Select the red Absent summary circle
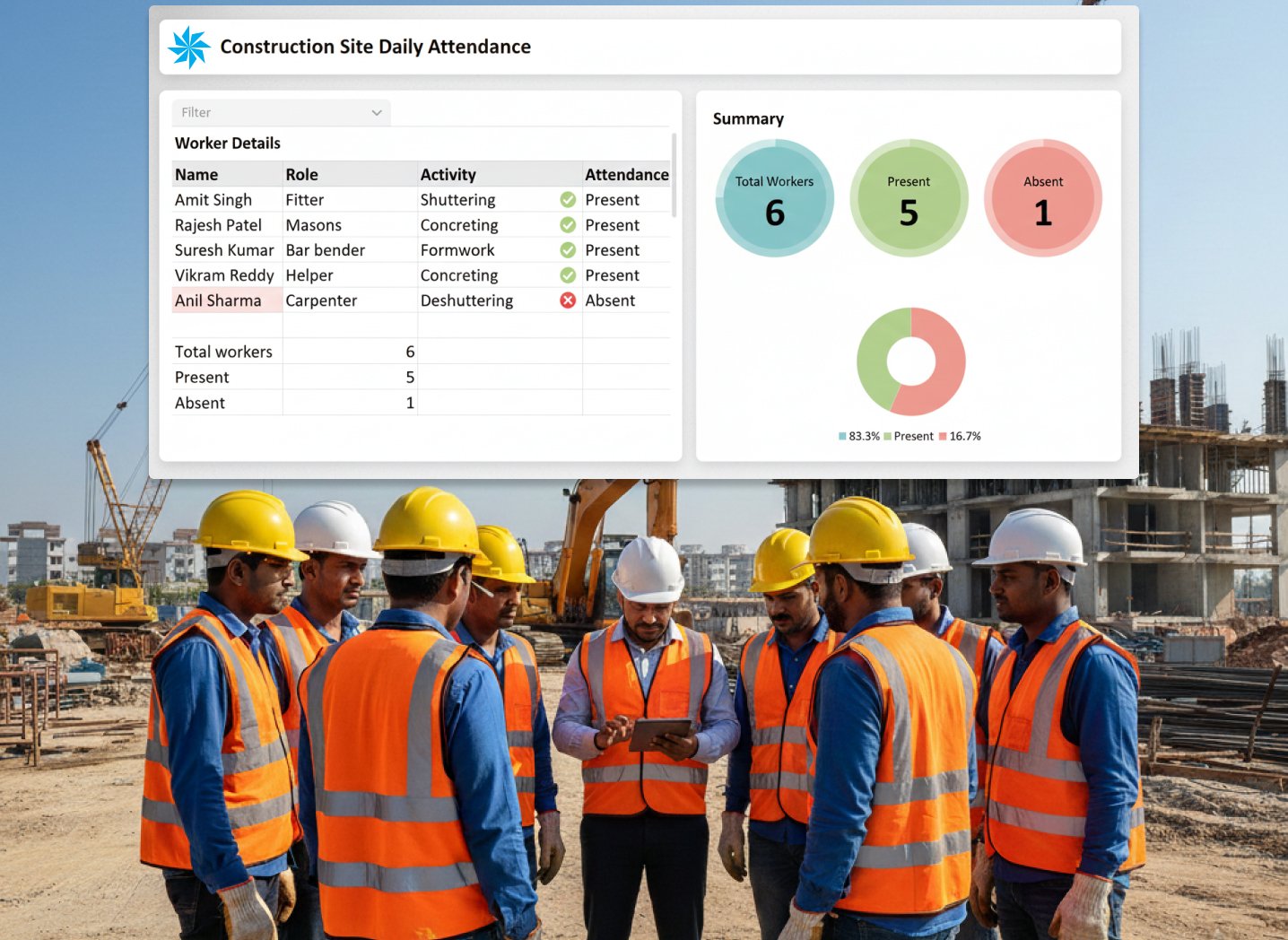1288x940 pixels. pyautogui.click(x=1042, y=198)
